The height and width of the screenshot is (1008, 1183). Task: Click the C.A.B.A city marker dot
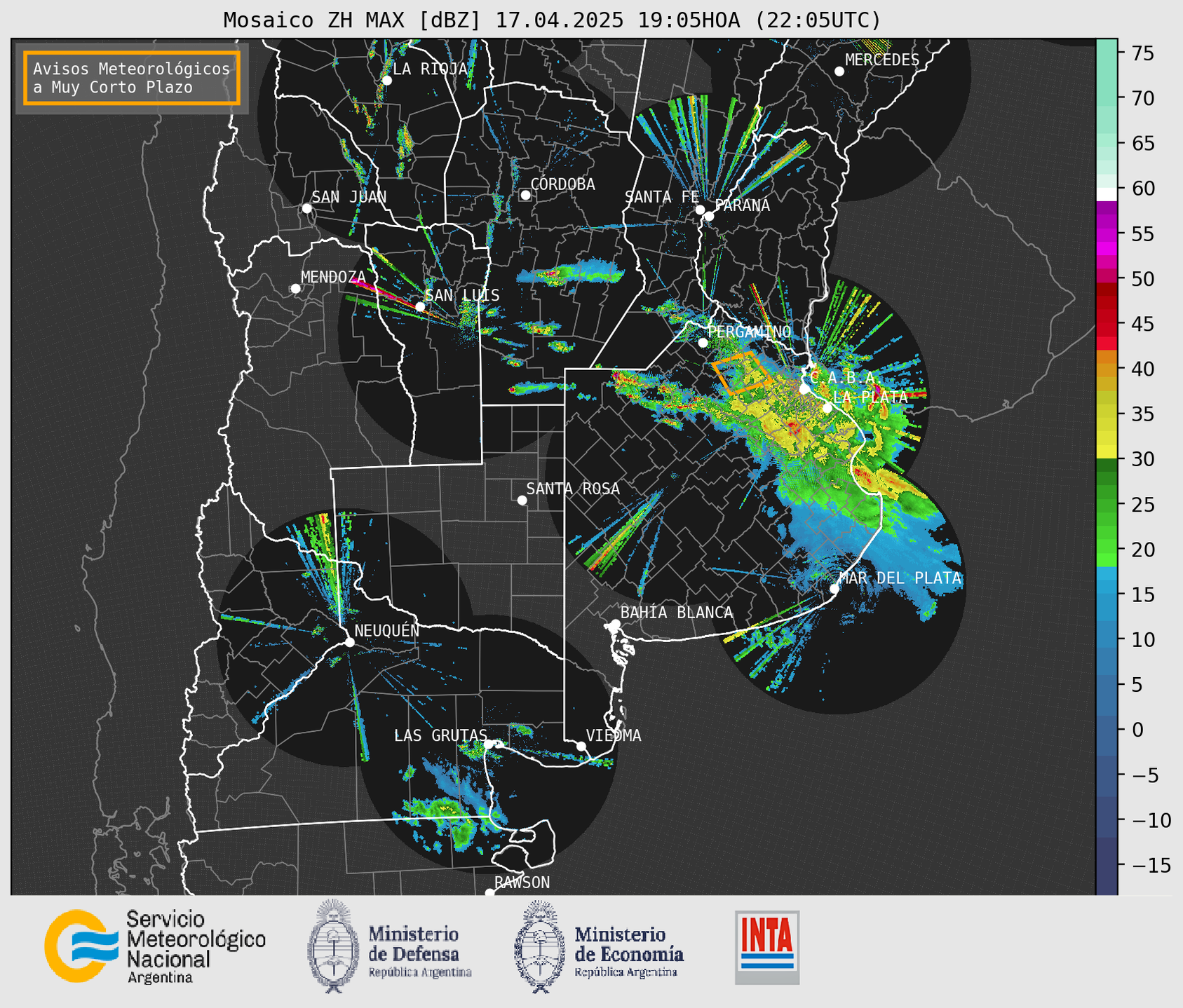tap(804, 389)
